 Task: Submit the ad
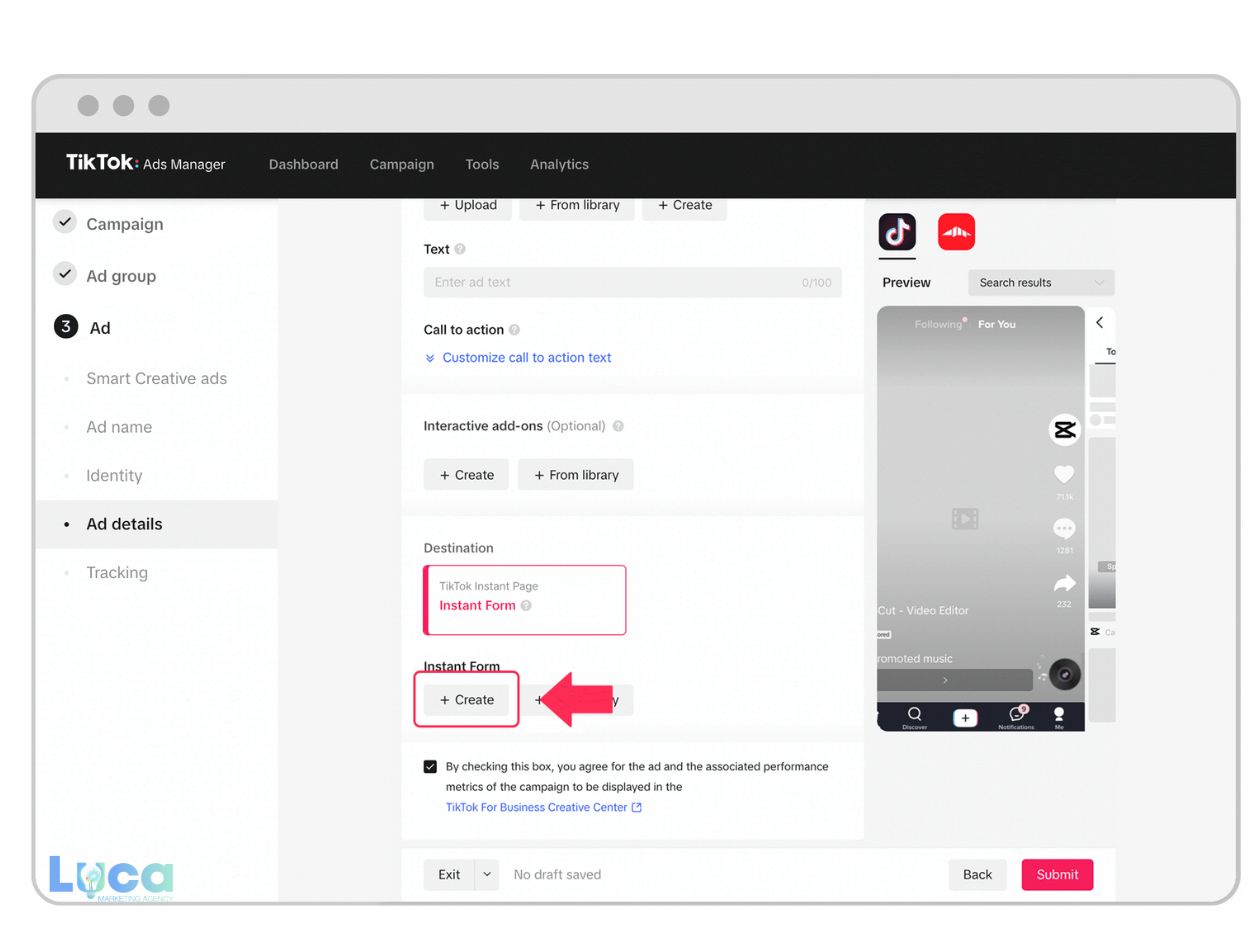tap(1057, 874)
